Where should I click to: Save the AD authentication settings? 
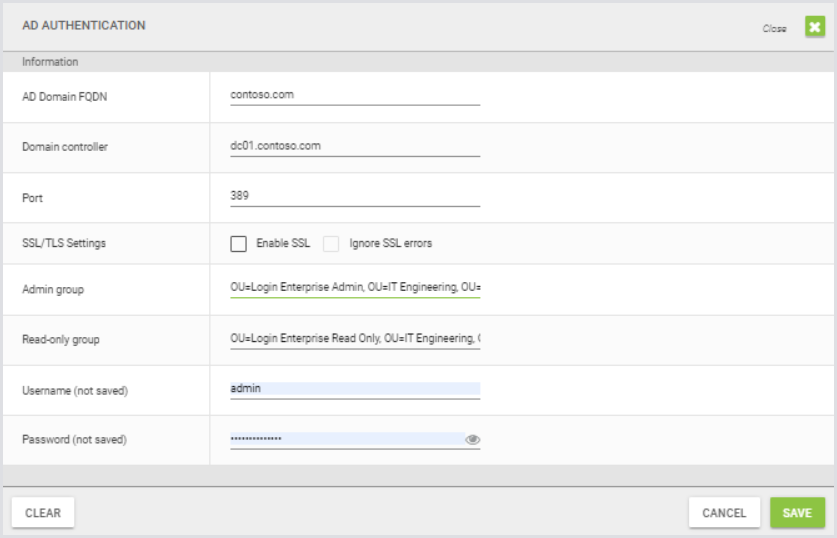797,513
